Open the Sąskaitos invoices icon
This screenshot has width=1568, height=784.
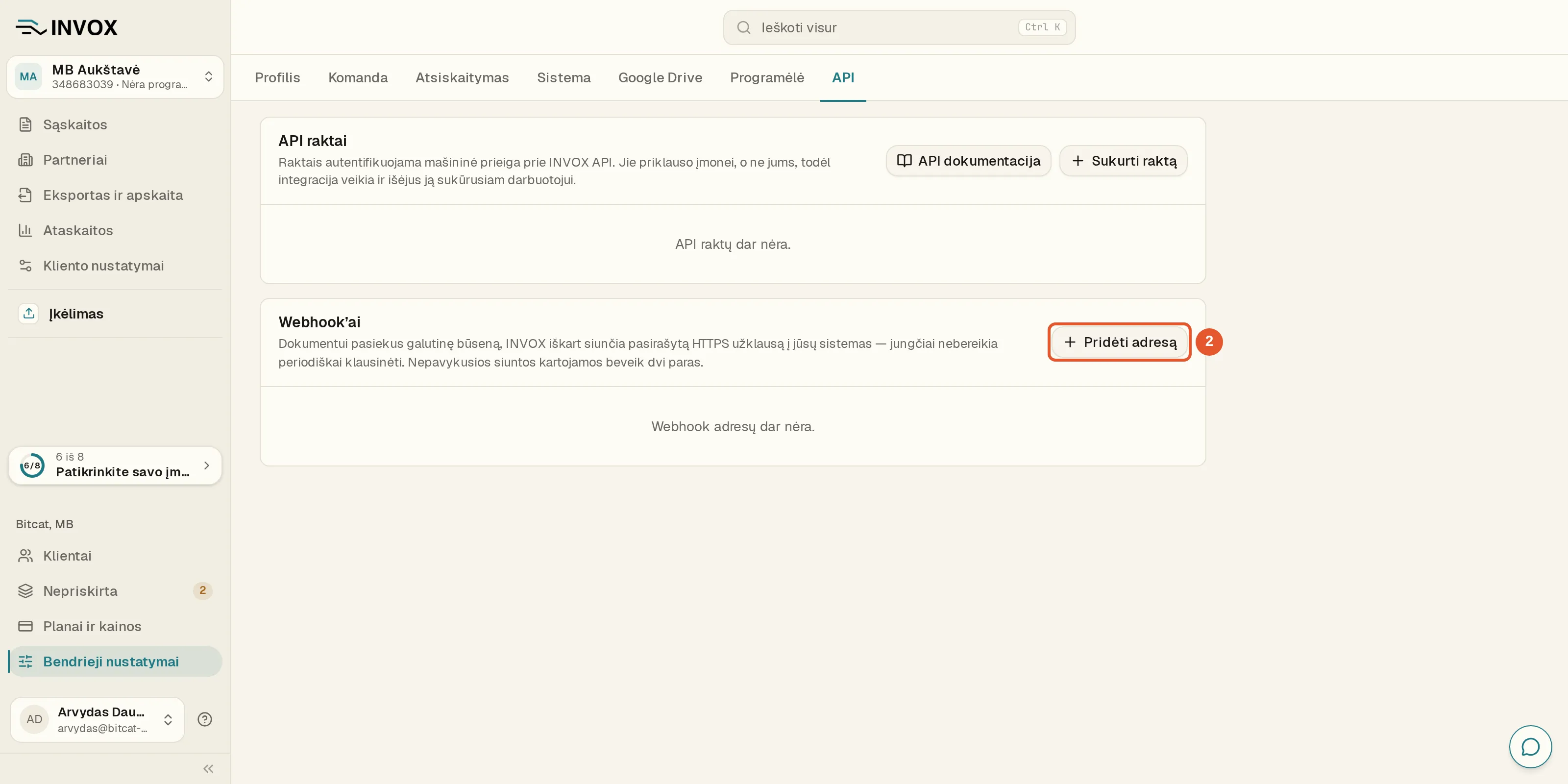click(x=25, y=125)
